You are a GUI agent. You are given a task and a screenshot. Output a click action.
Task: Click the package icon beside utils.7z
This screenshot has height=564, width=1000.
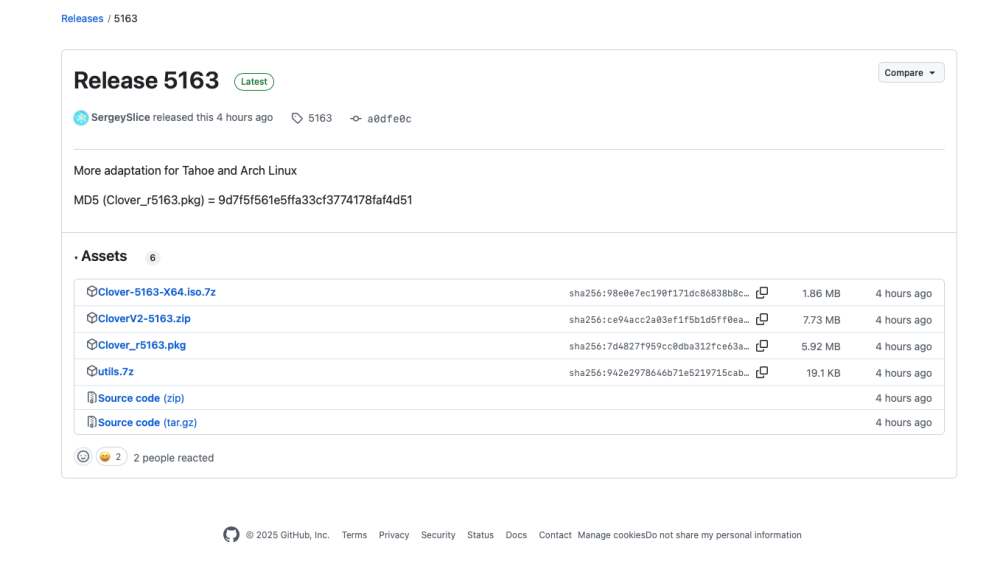tap(92, 371)
